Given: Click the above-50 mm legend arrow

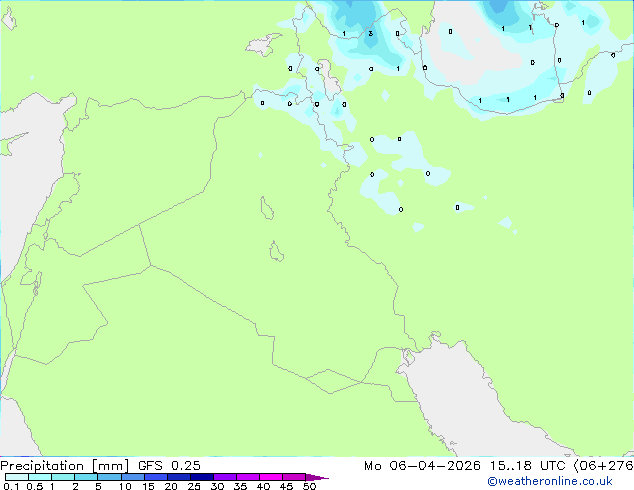Looking at the screenshot, I should pyautogui.click(x=317, y=477).
